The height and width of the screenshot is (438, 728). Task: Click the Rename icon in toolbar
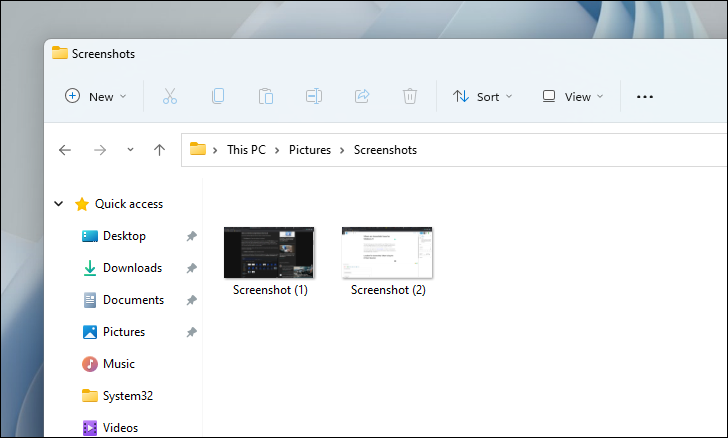click(314, 96)
